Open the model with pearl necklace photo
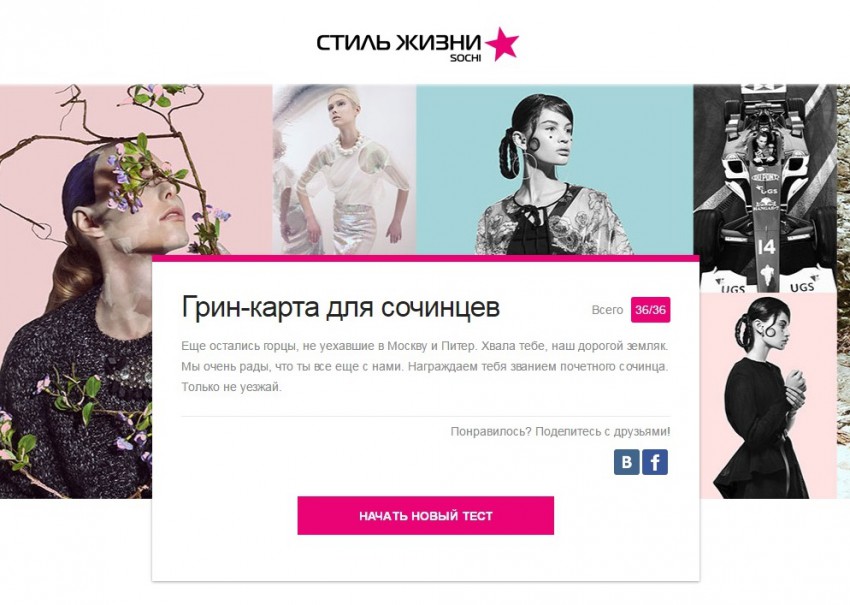This screenshot has width=850, height=605. [x=344, y=169]
